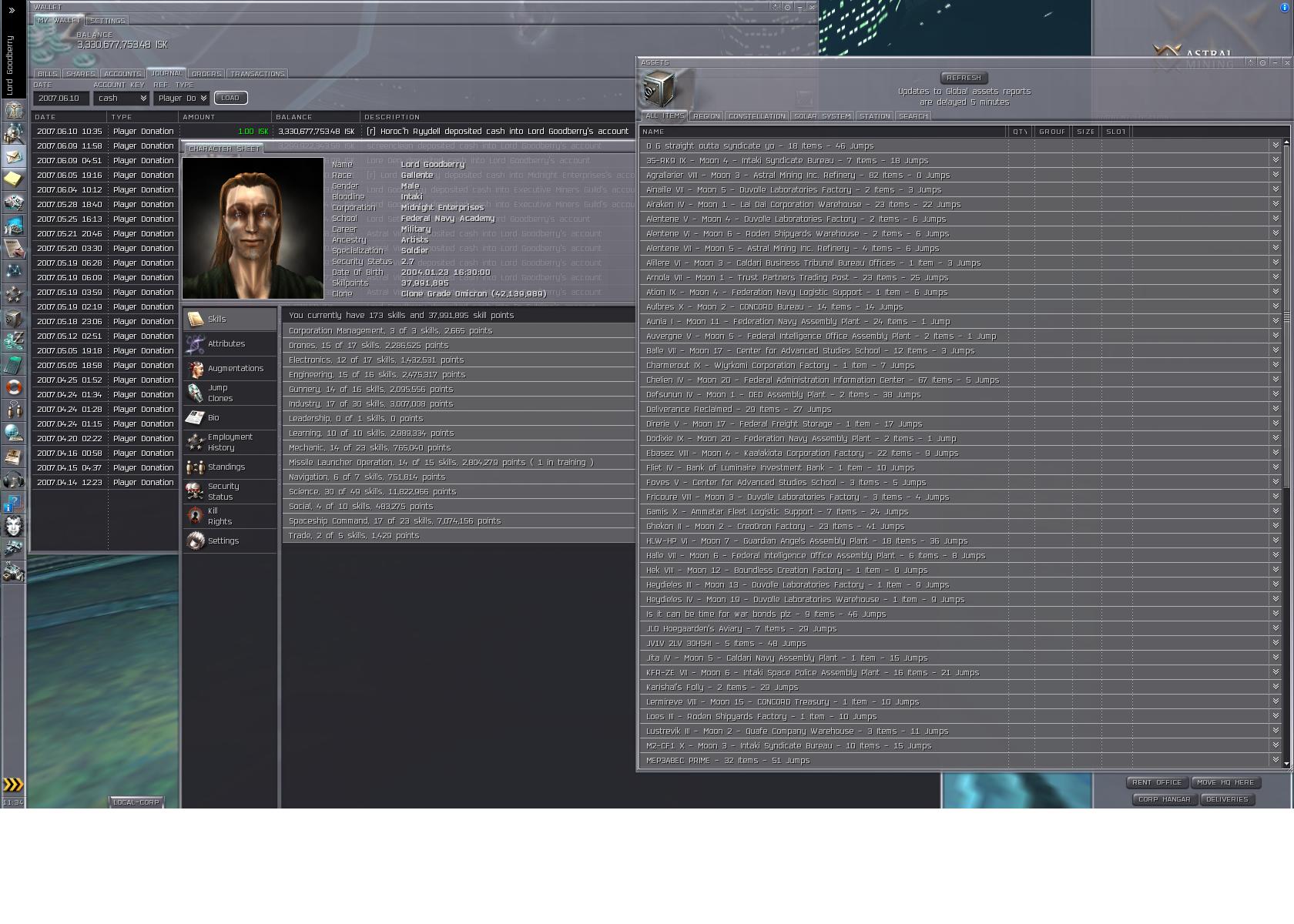Image resolution: width=1294 pixels, height=924 pixels.
Task: Open the Skills section icon in character sheet
Action: [x=196, y=319]
